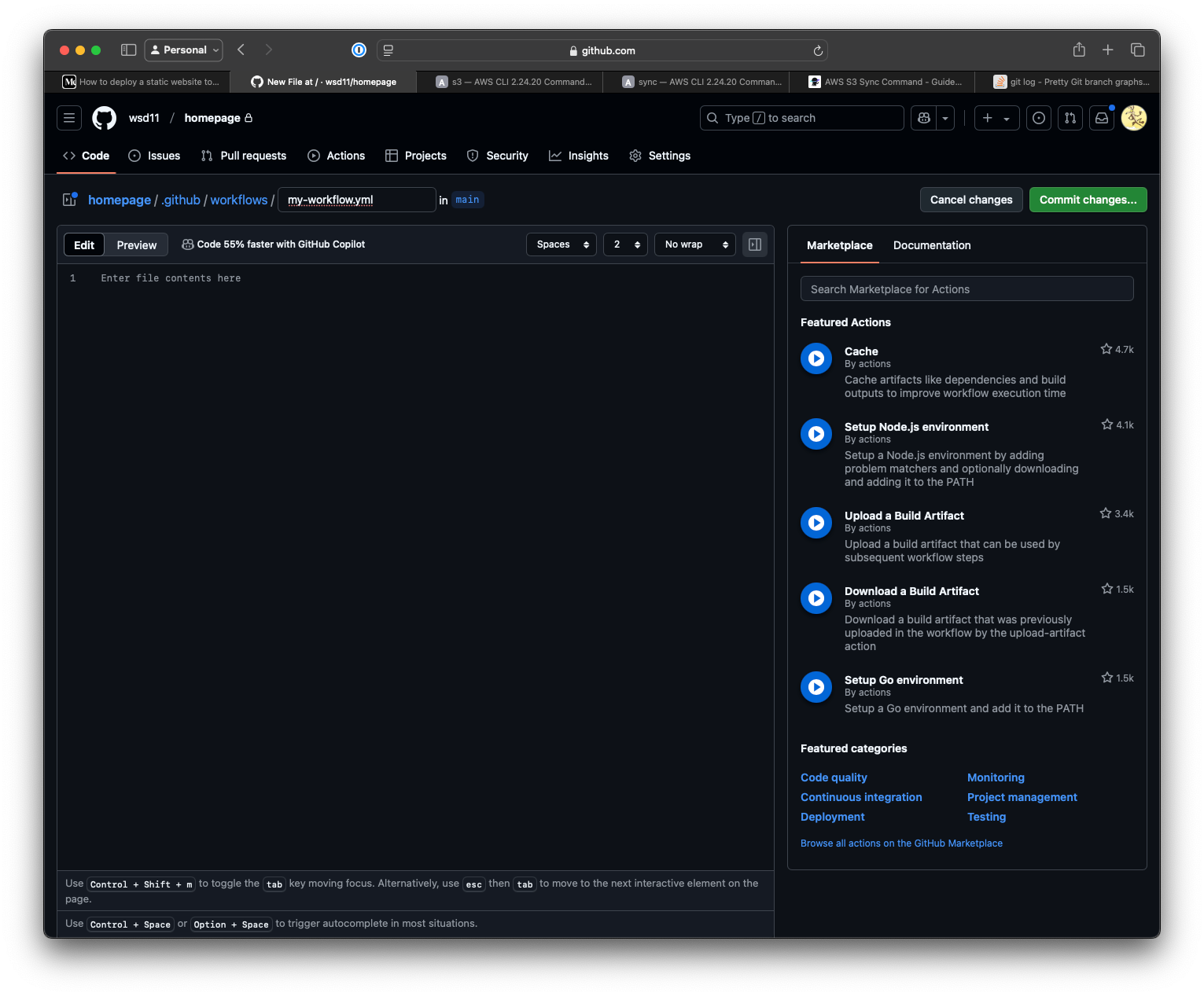This screenshot has height=996, width=1204.
Task: Reload the page in address bar
Action: coord(818,50)
